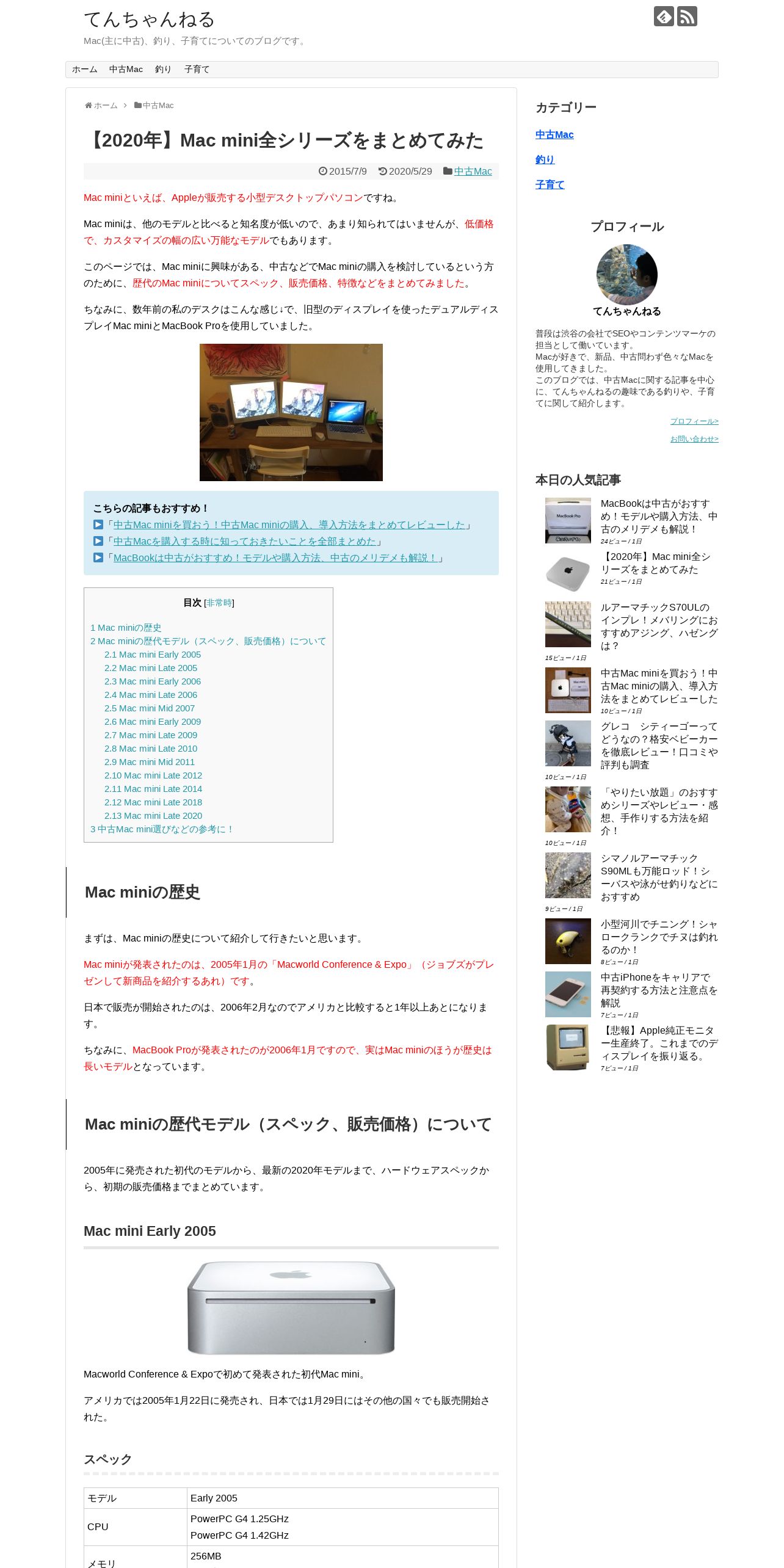Open popular post グレコ シティーゴー
Screen dimensions: 784x1568
[x=659, y=746]
